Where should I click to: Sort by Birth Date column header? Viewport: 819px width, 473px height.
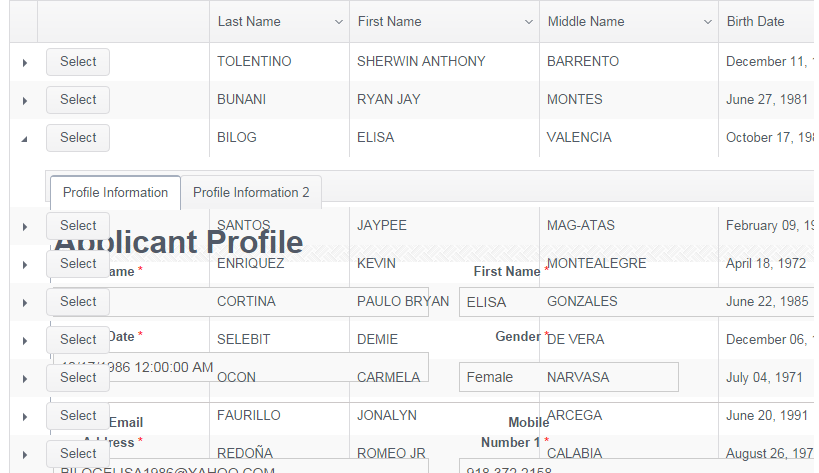point(756,22)
